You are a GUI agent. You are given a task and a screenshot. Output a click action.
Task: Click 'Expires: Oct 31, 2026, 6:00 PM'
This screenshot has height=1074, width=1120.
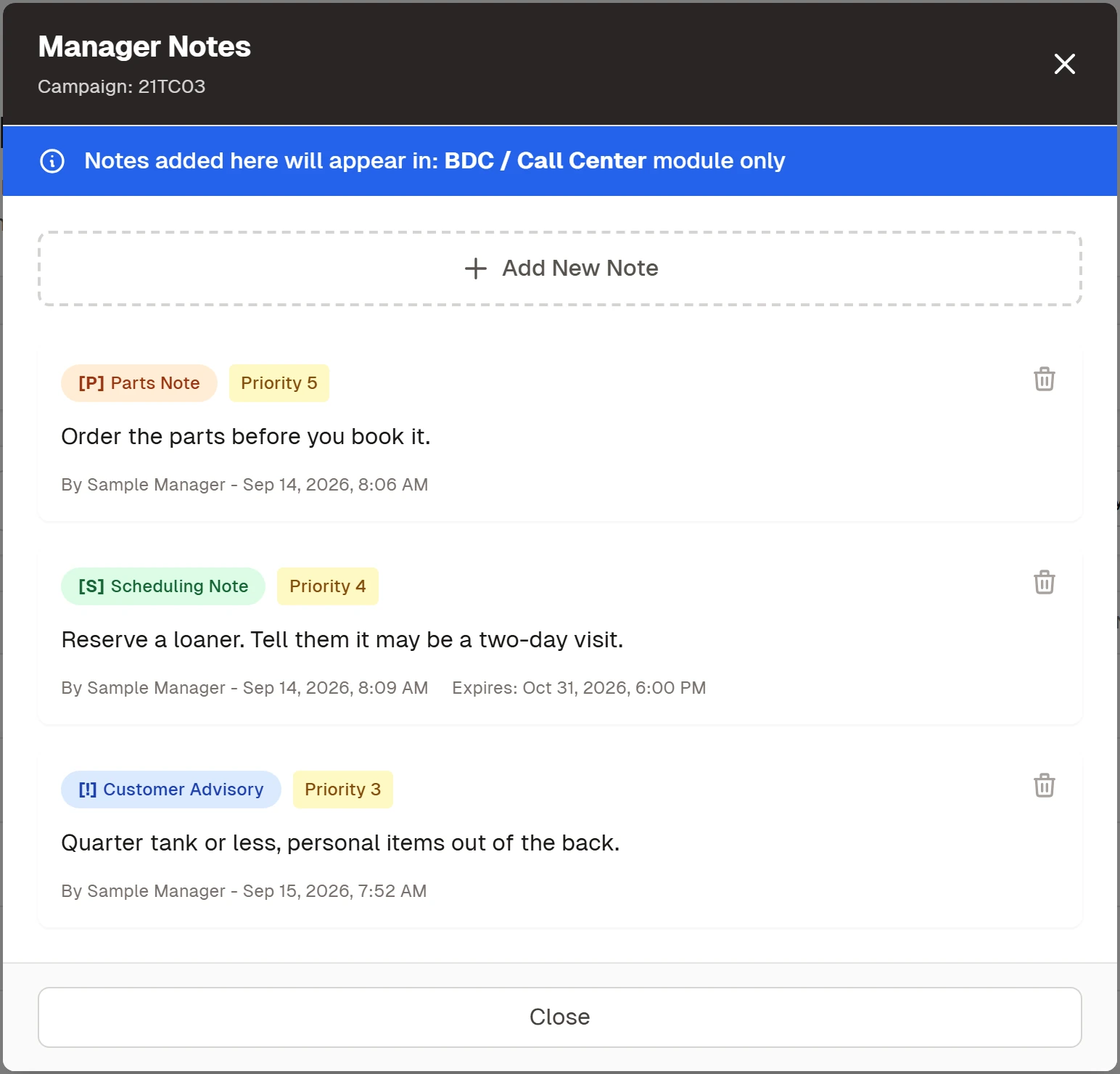(579, 688)
